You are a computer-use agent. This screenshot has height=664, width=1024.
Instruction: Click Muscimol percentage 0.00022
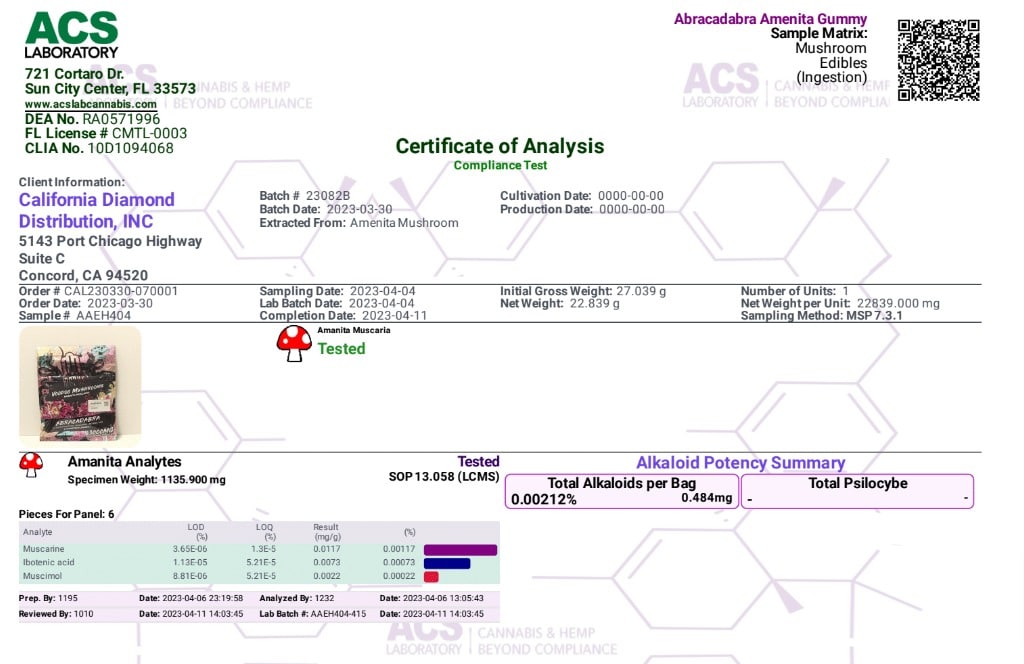(x=399, y=576)
